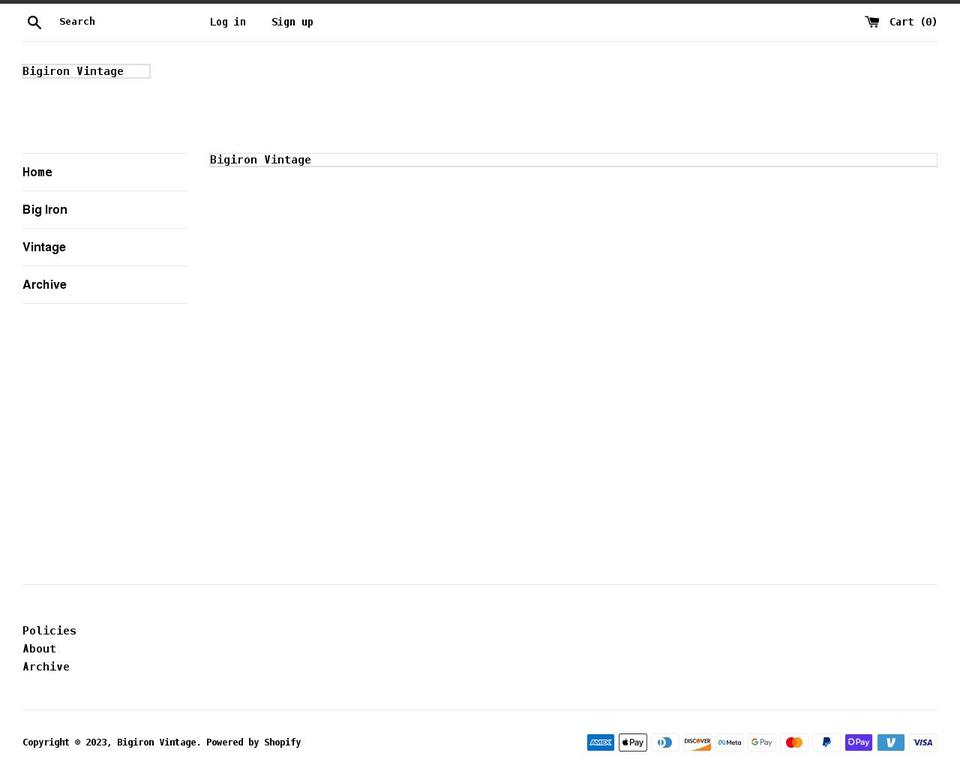Open the cart icon next to Cart (0)
960x774 pixels.
point(871,21)
